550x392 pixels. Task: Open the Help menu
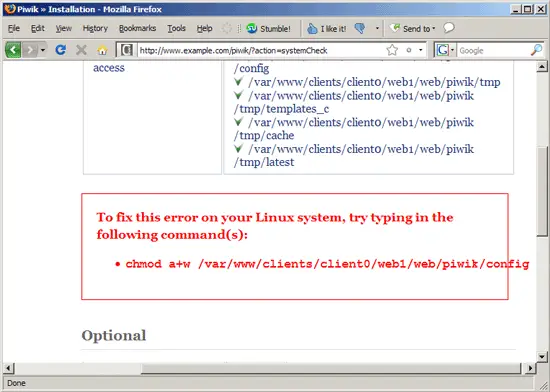click(204, 28)
